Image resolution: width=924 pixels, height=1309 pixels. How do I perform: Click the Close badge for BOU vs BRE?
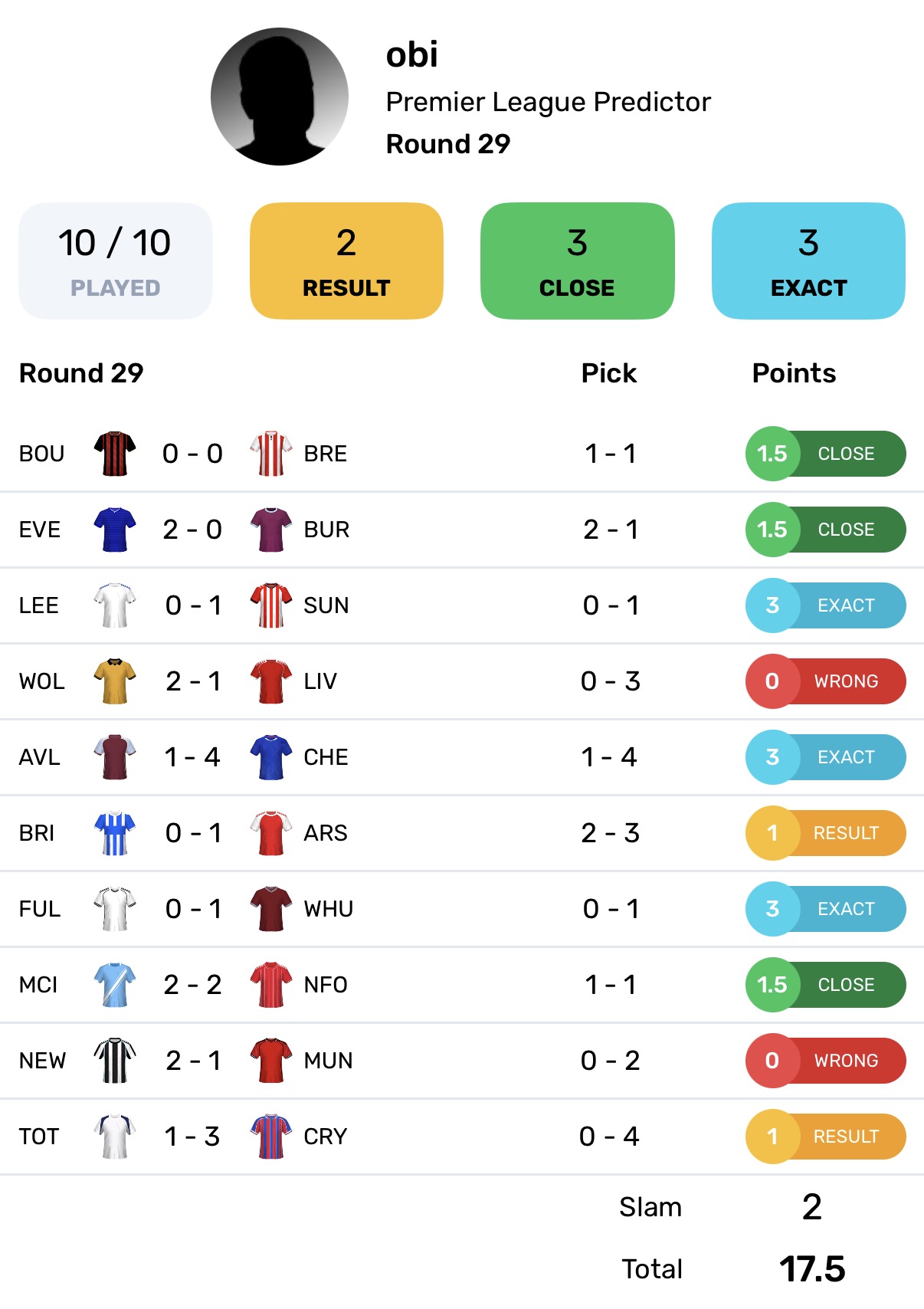[826, 454]
